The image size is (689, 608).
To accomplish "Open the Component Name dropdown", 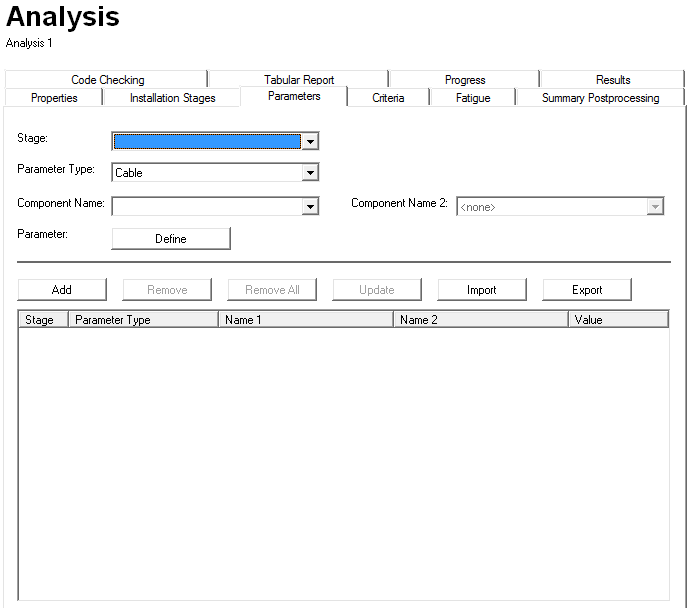I will point(310,207).
